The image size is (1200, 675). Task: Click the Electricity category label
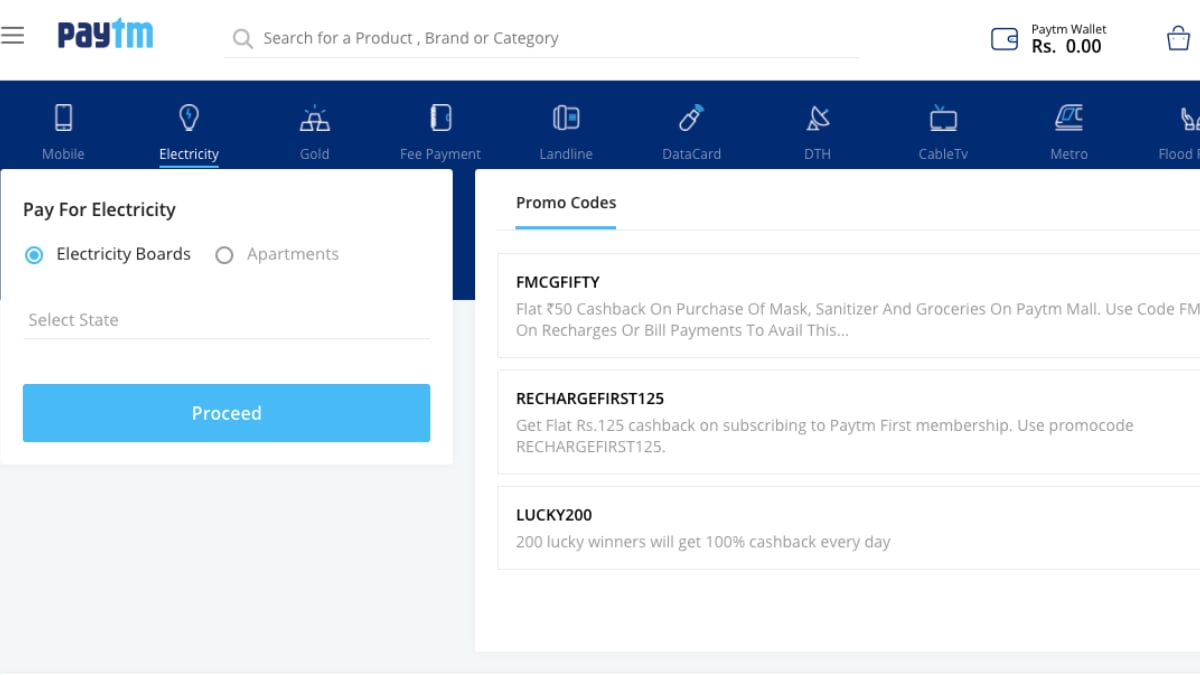click(188, 154)
